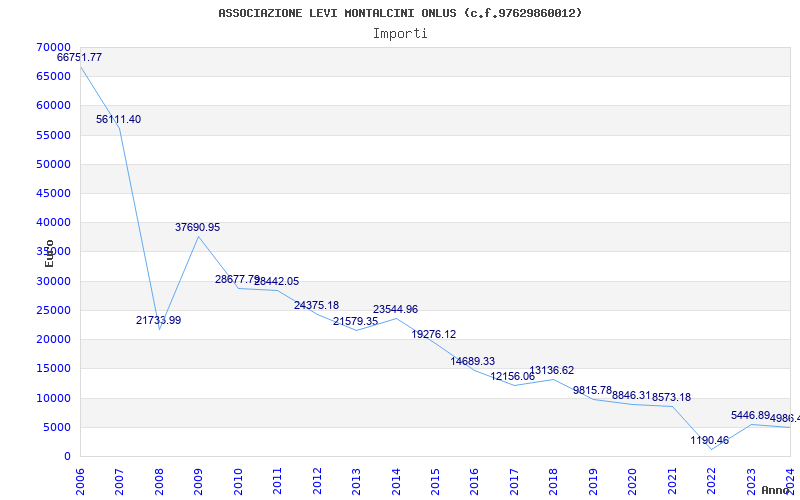Click the Importi subtitle

point(400,34)
